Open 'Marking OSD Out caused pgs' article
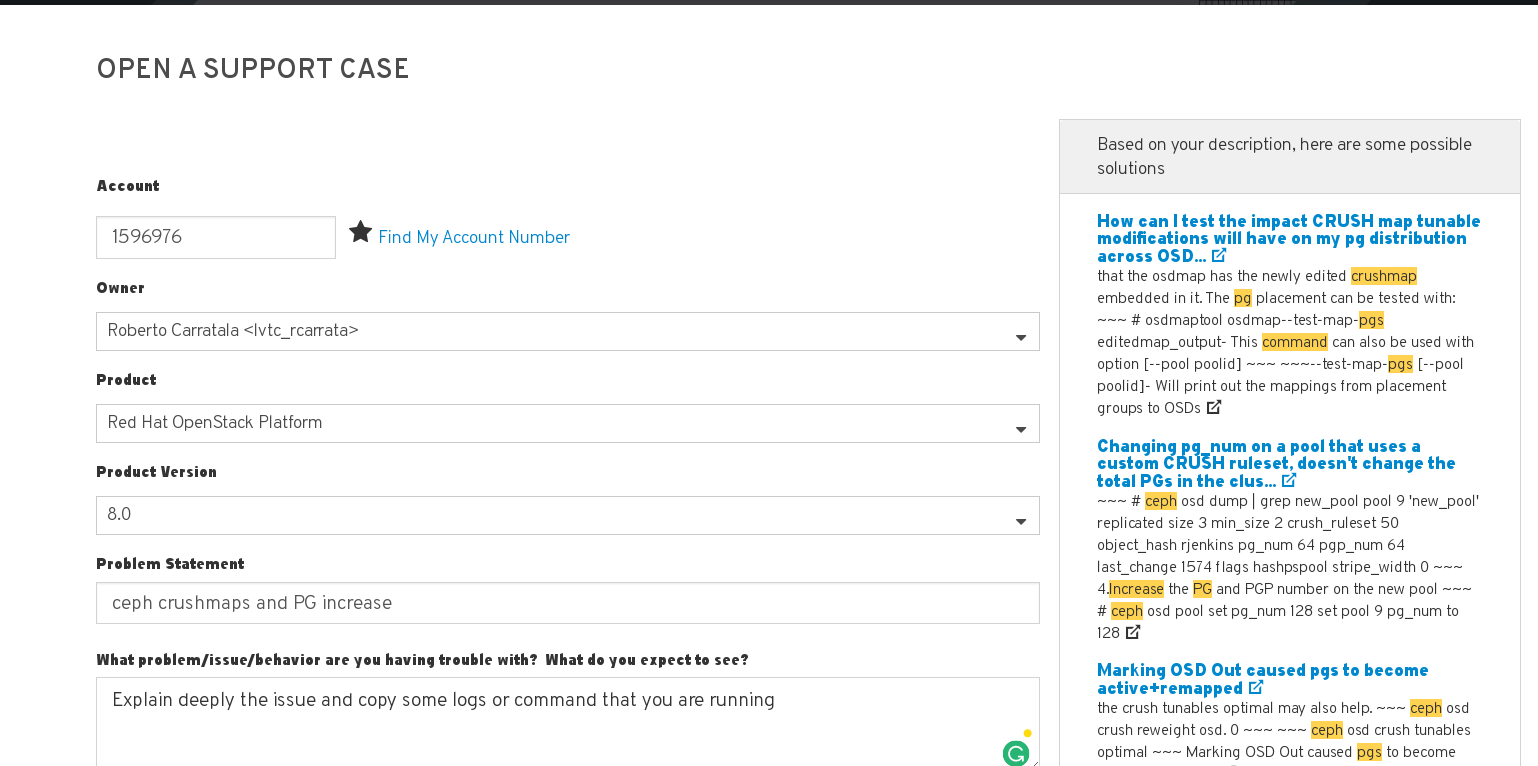This screenshot has height=766, width=1538. (x=1262, y=670)
